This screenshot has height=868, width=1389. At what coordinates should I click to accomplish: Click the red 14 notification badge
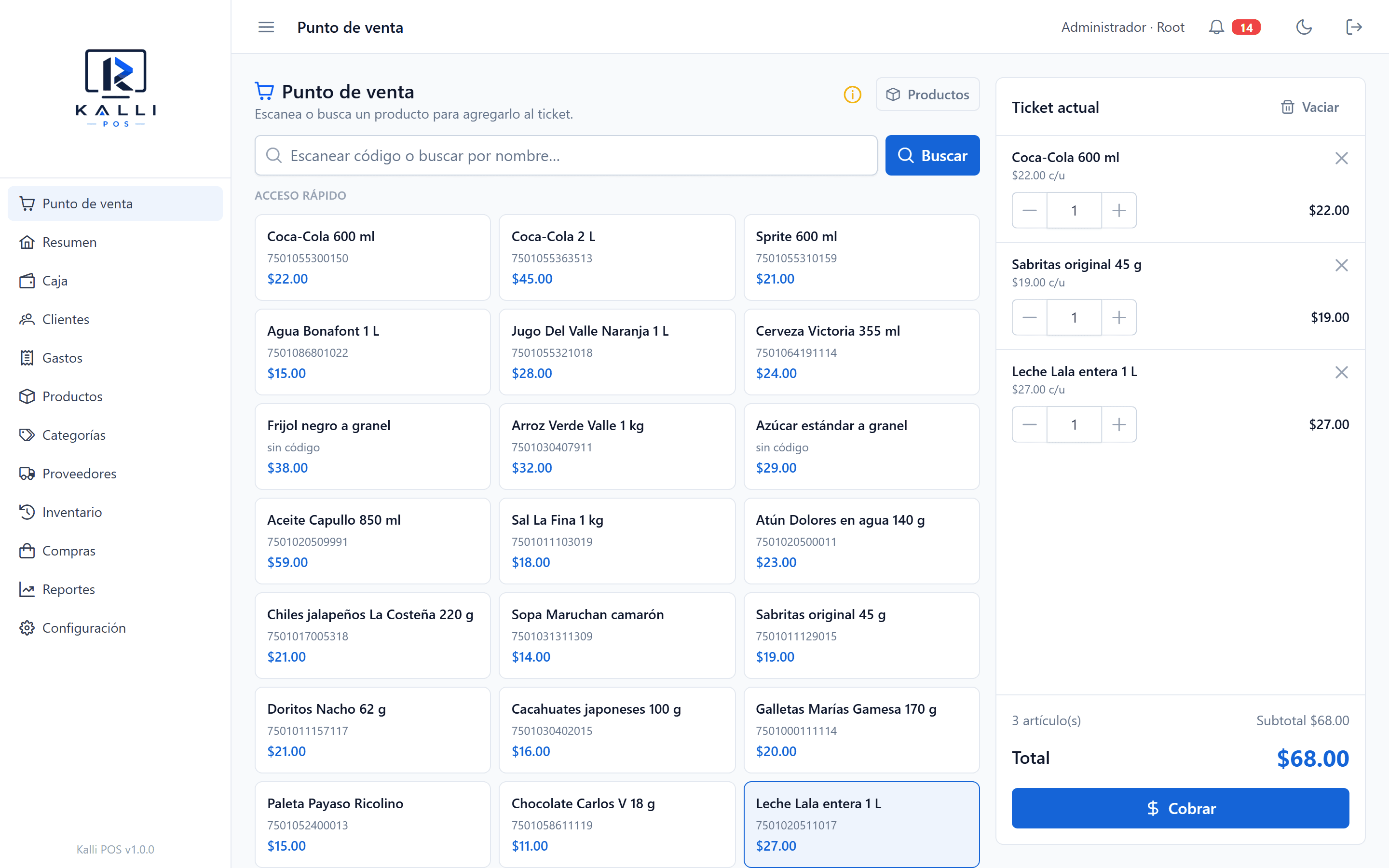point(1246,27)
